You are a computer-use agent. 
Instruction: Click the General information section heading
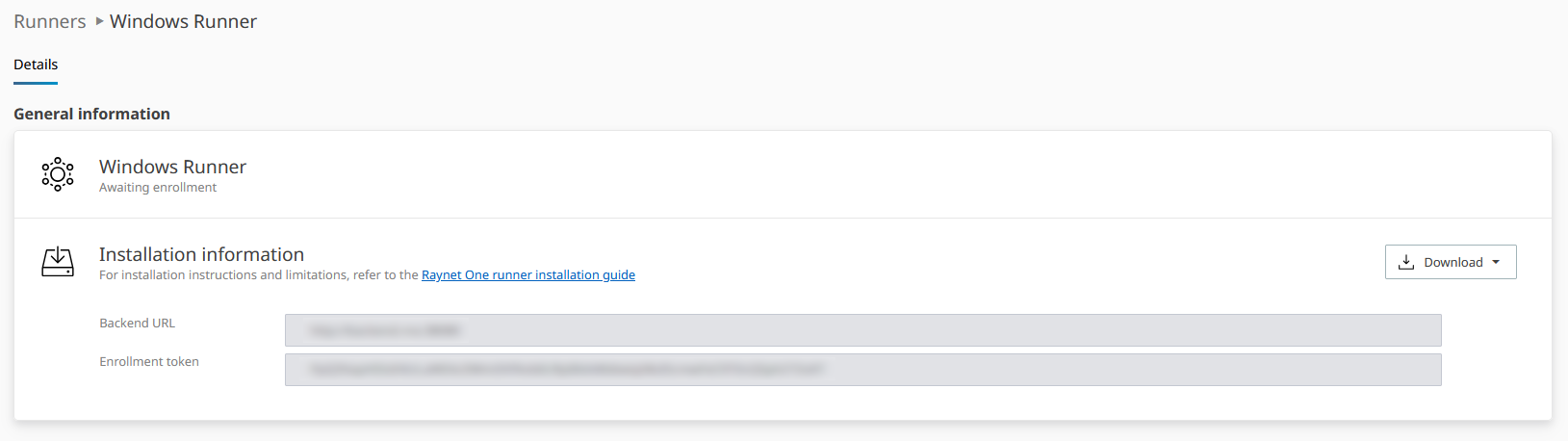[x=91, y=114]
